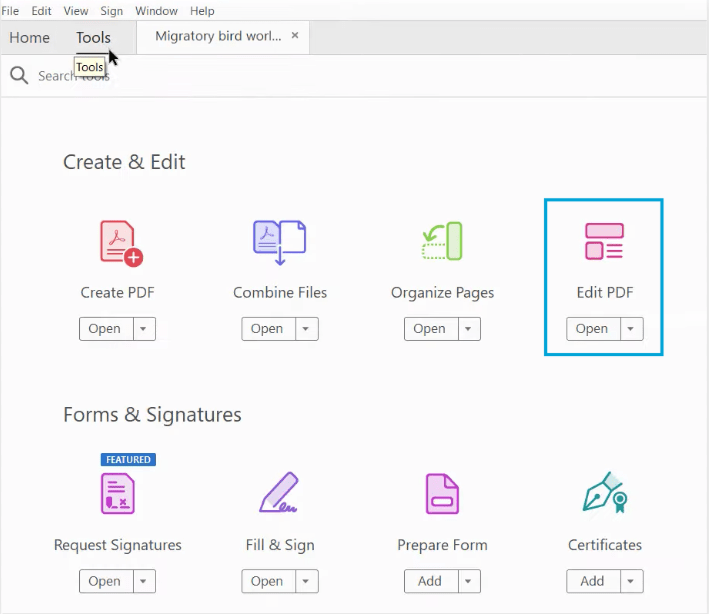Open the Edit menu

tap(41, 11)
